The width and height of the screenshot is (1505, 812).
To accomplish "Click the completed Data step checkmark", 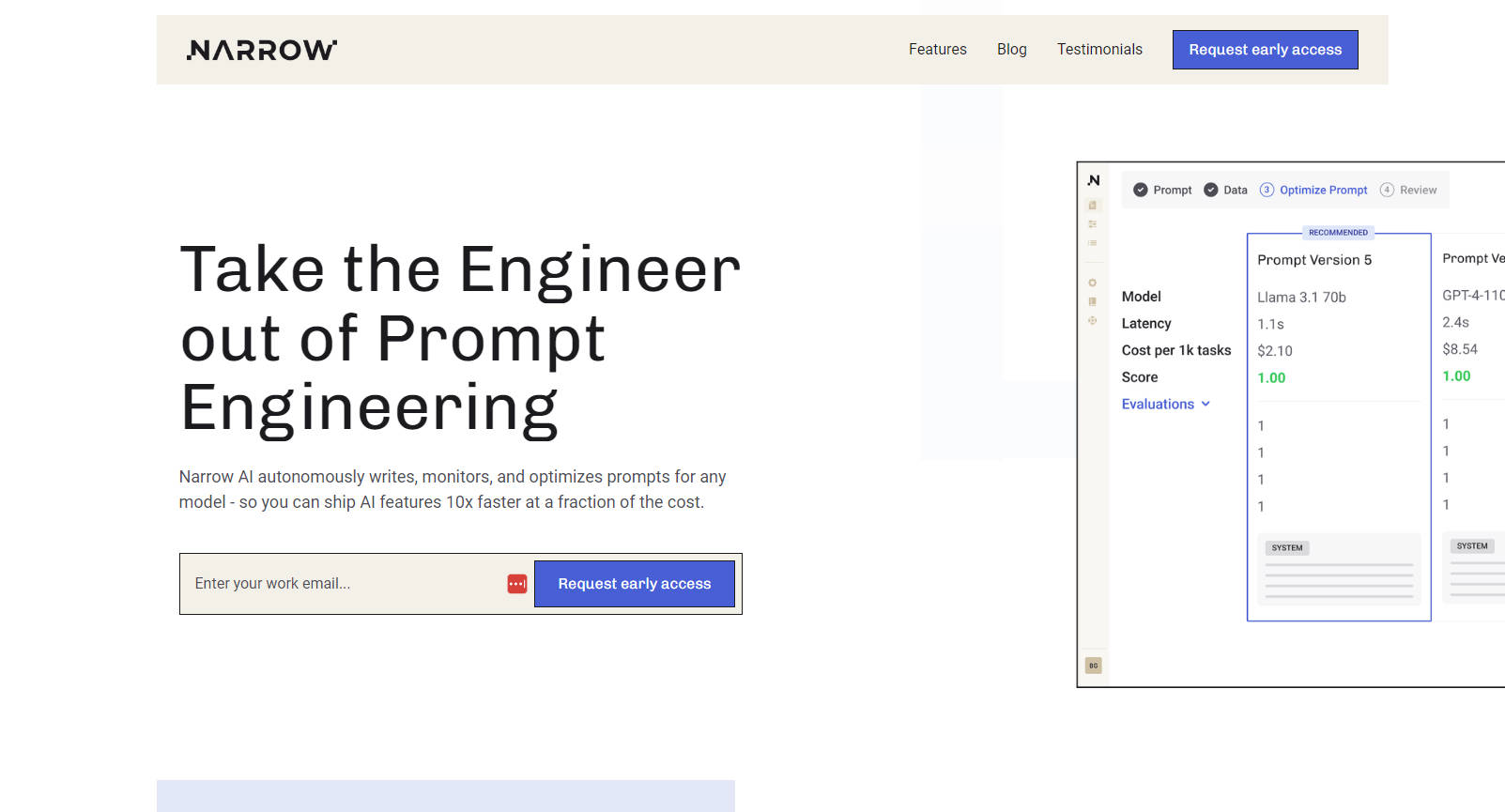I will 1211,190.
